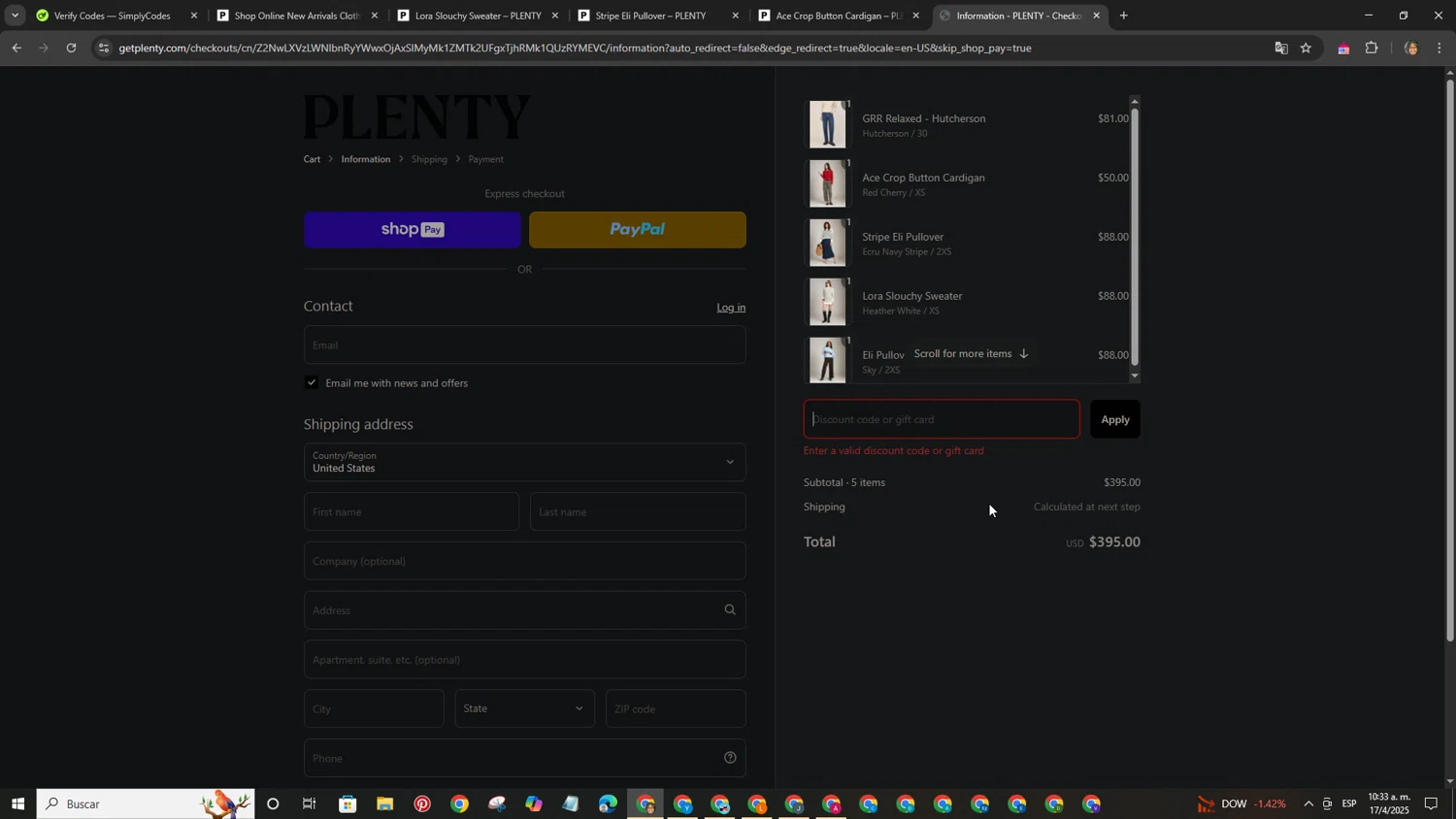
Task: Focus the ZIP code field
Action: (x=676, y=708)
